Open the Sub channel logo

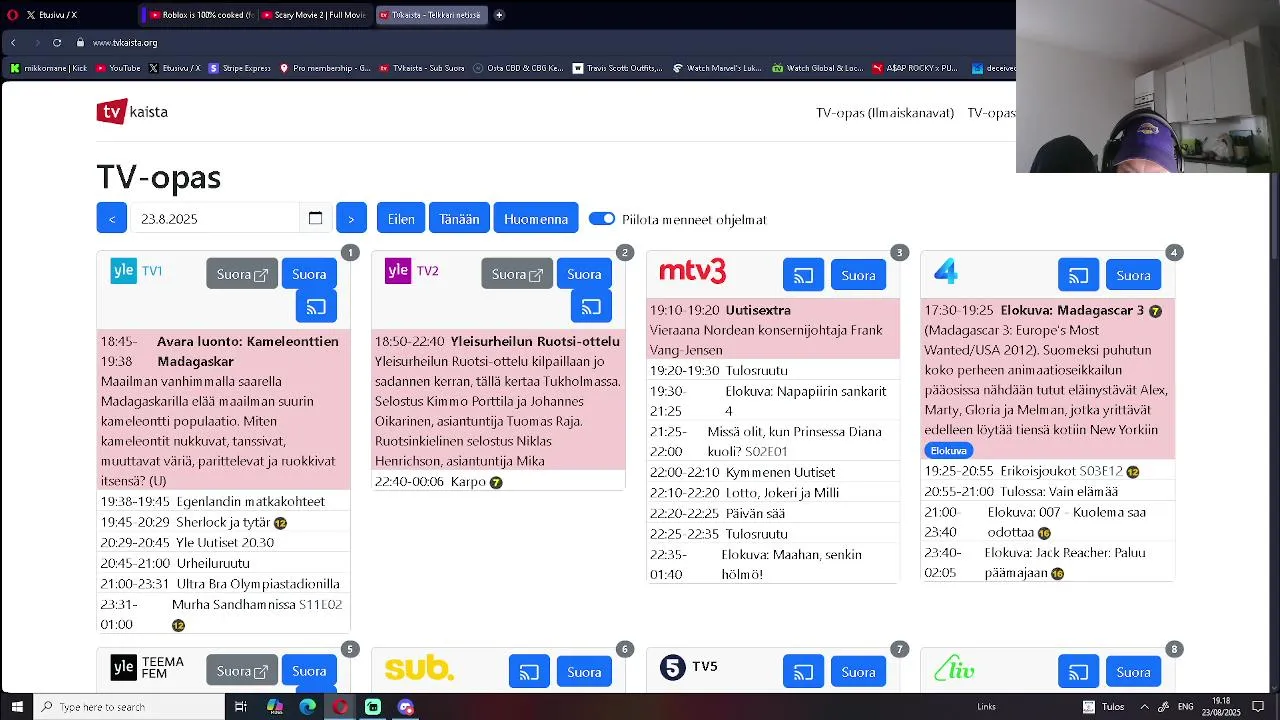(x=419, y=669)
